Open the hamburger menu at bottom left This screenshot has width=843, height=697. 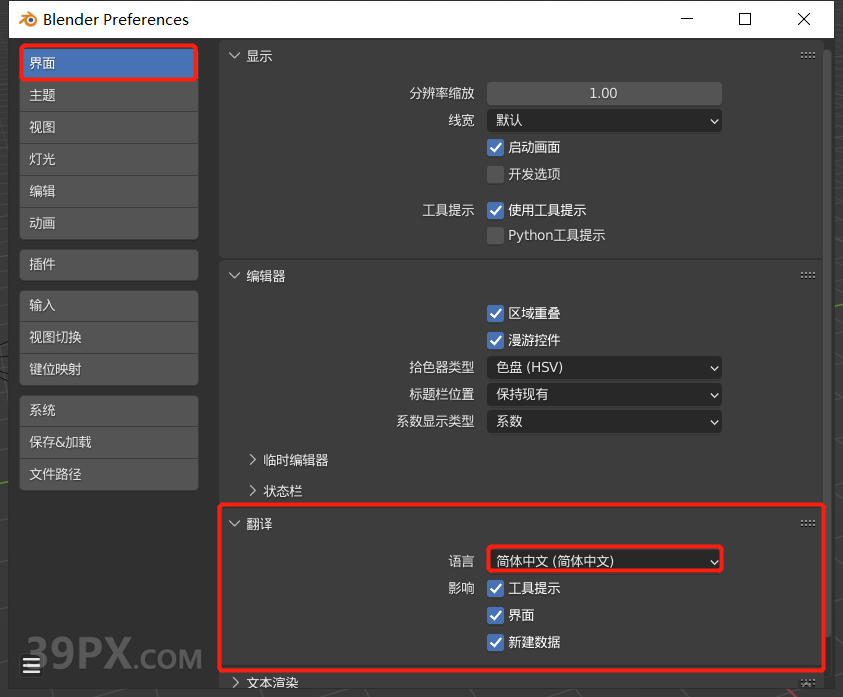(30, 664)
